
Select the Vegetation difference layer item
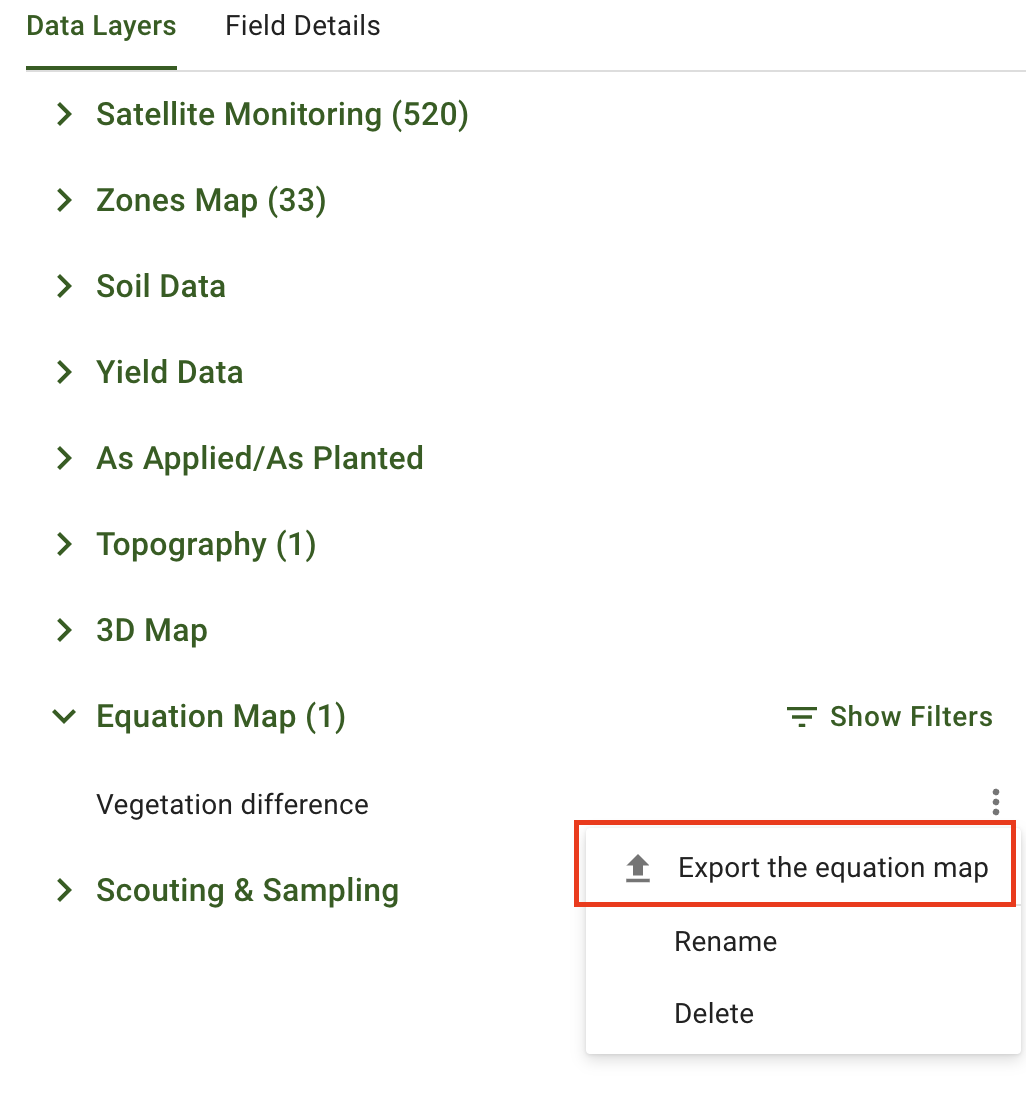(233, 805)
